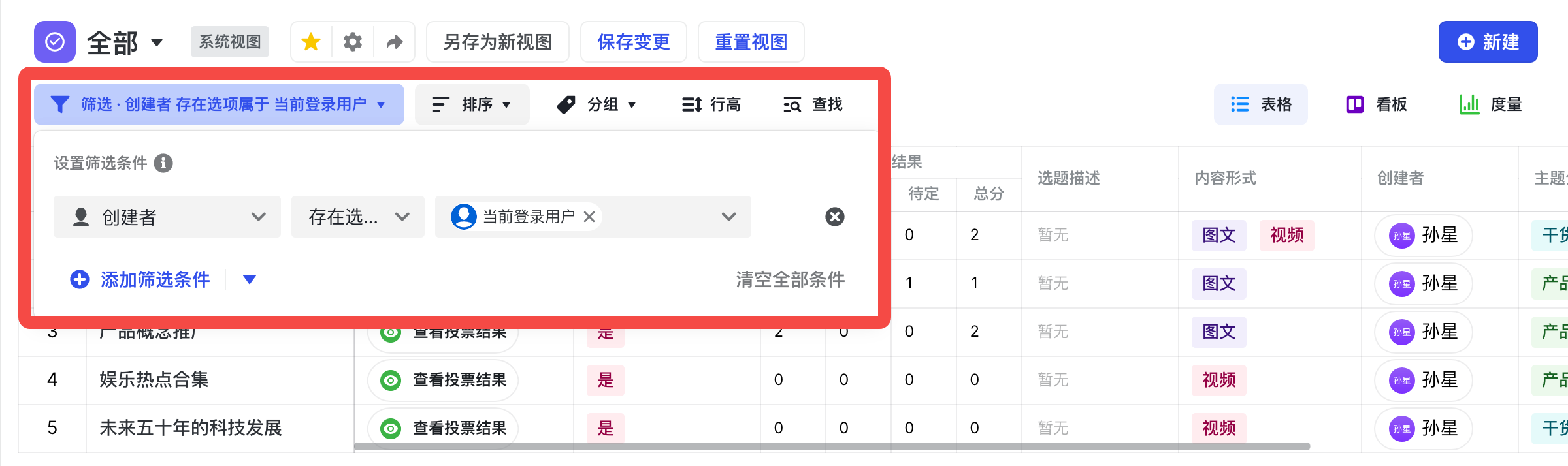
Task: Click the 新建 button
Action: point(1488,42)
